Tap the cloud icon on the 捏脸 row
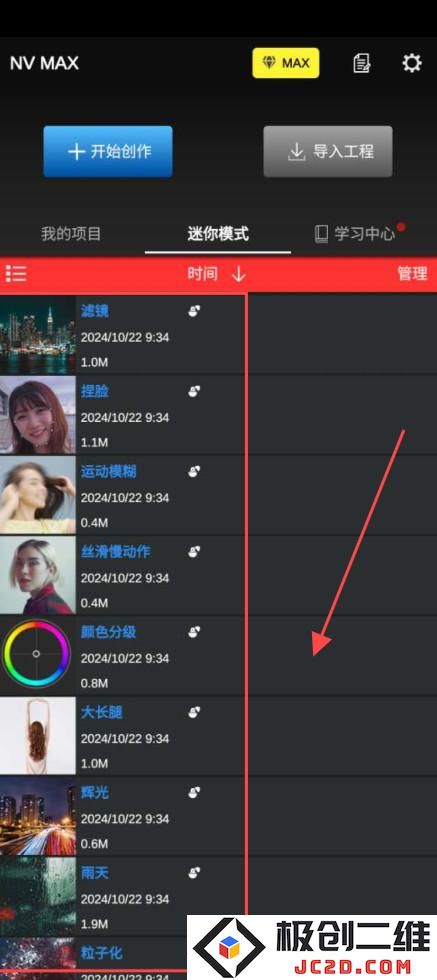The height and width of the screenshot is (980, 437). pos(194,391)
